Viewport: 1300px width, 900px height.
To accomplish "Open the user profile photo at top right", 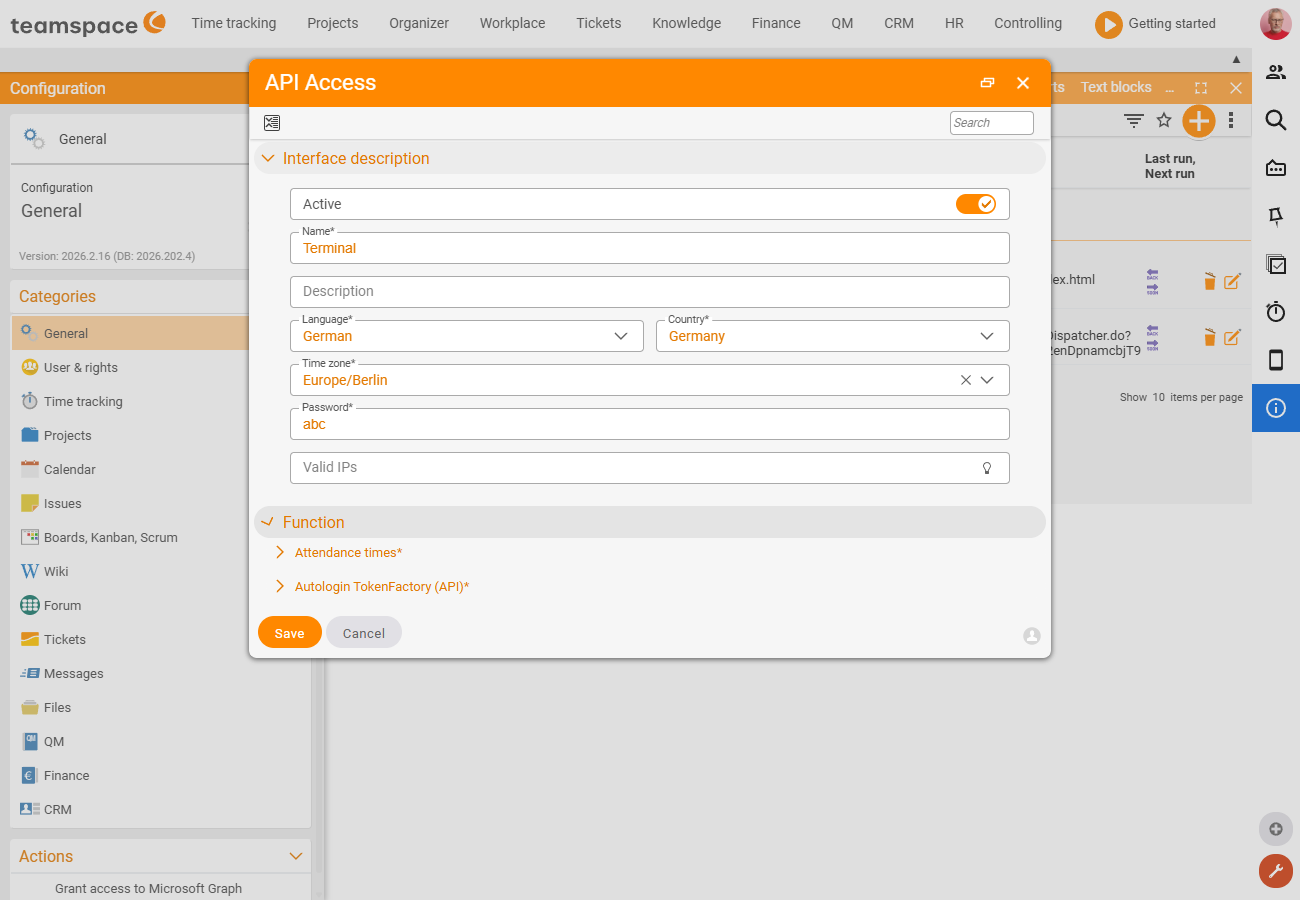I will 1276,23.
